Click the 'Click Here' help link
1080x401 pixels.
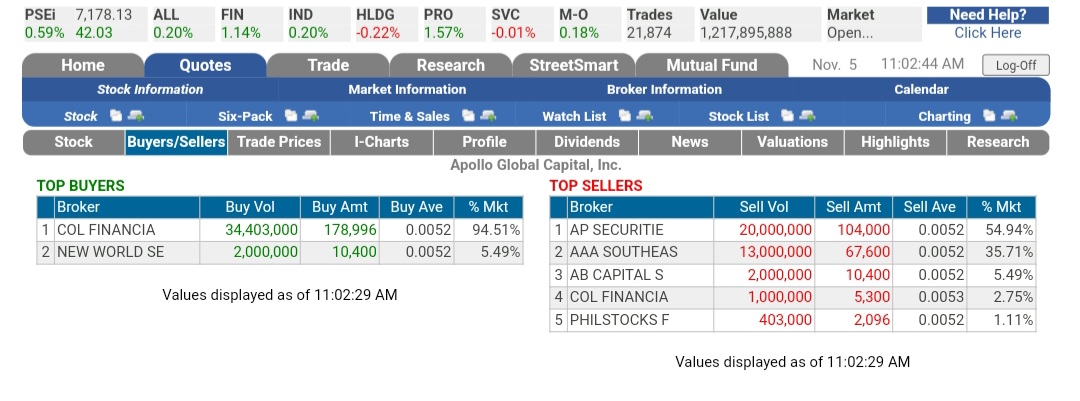[x=987, y=33]
